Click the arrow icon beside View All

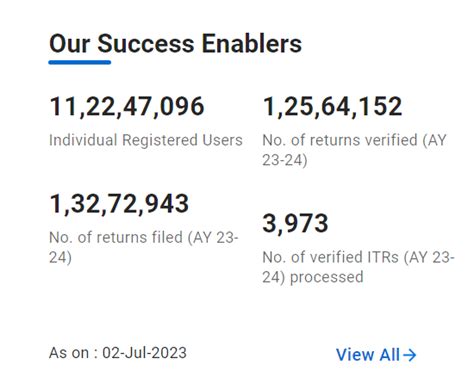(409, 355)
